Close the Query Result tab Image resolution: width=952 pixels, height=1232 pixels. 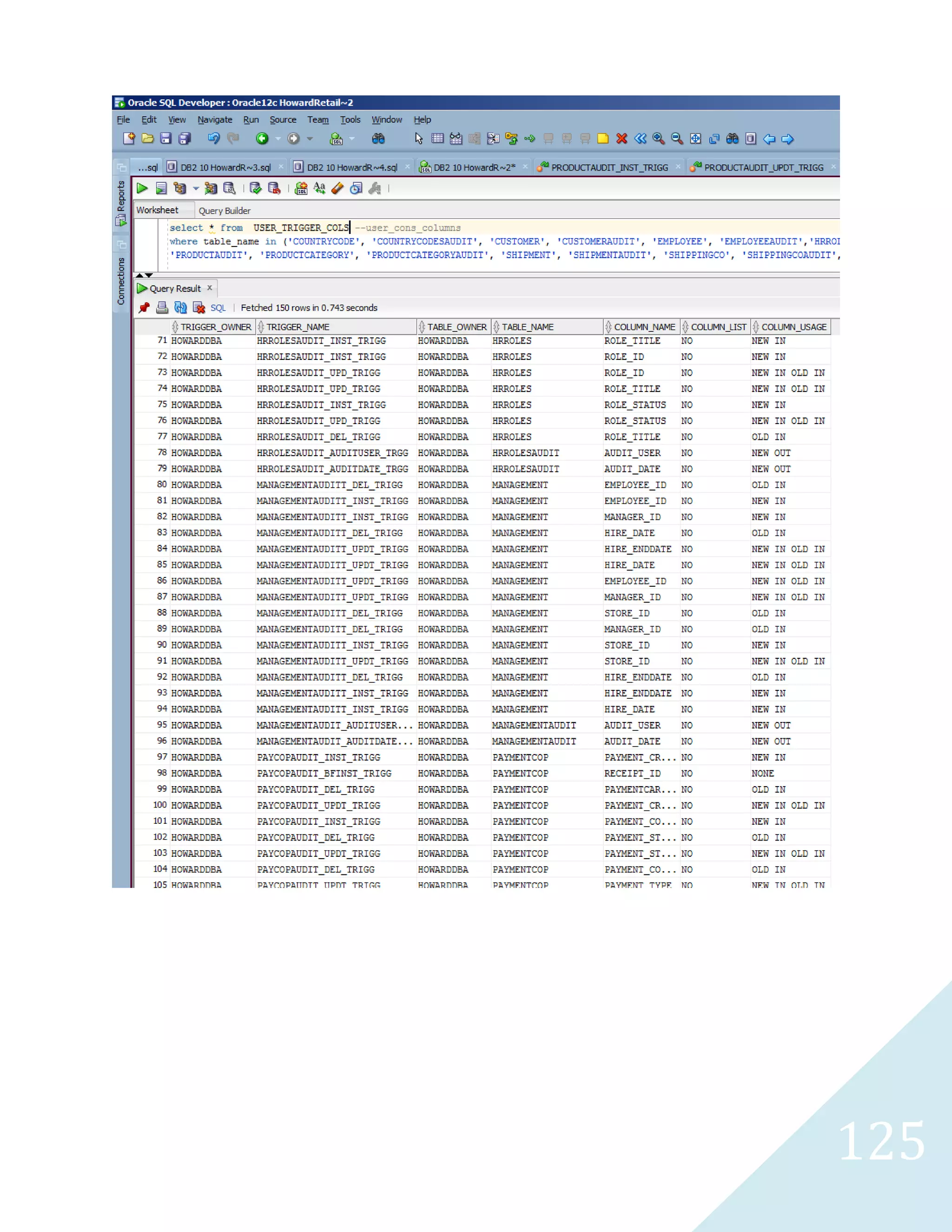[209, 288]
